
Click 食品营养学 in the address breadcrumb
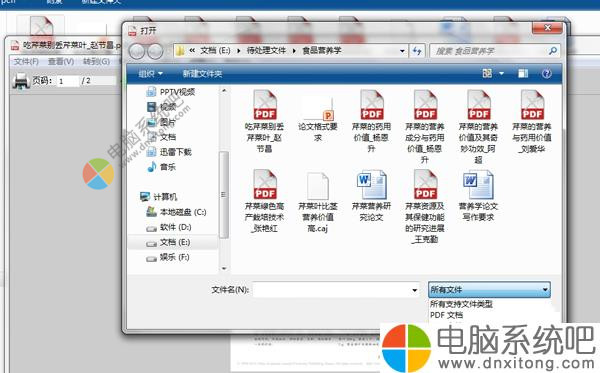(x=321, y=50)
